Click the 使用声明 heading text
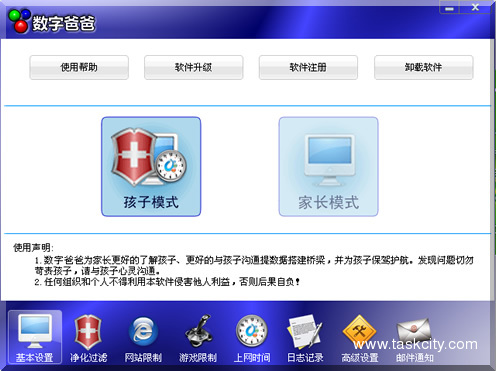 click(x=33, y=248)
